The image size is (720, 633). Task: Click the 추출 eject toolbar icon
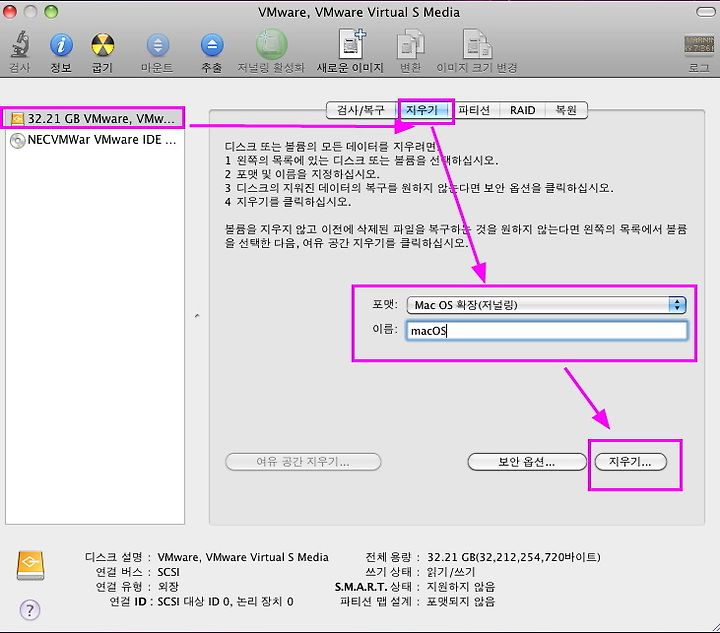tap(212, 52)
